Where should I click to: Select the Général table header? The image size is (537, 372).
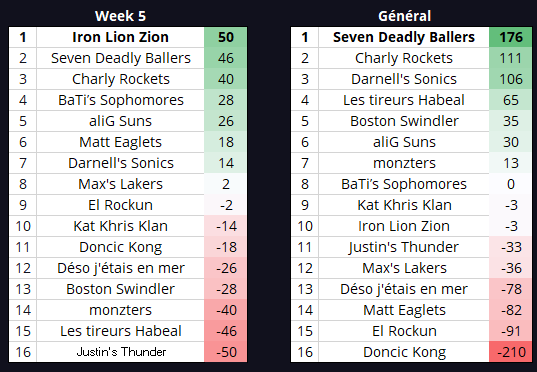click(x=404, y=16)
